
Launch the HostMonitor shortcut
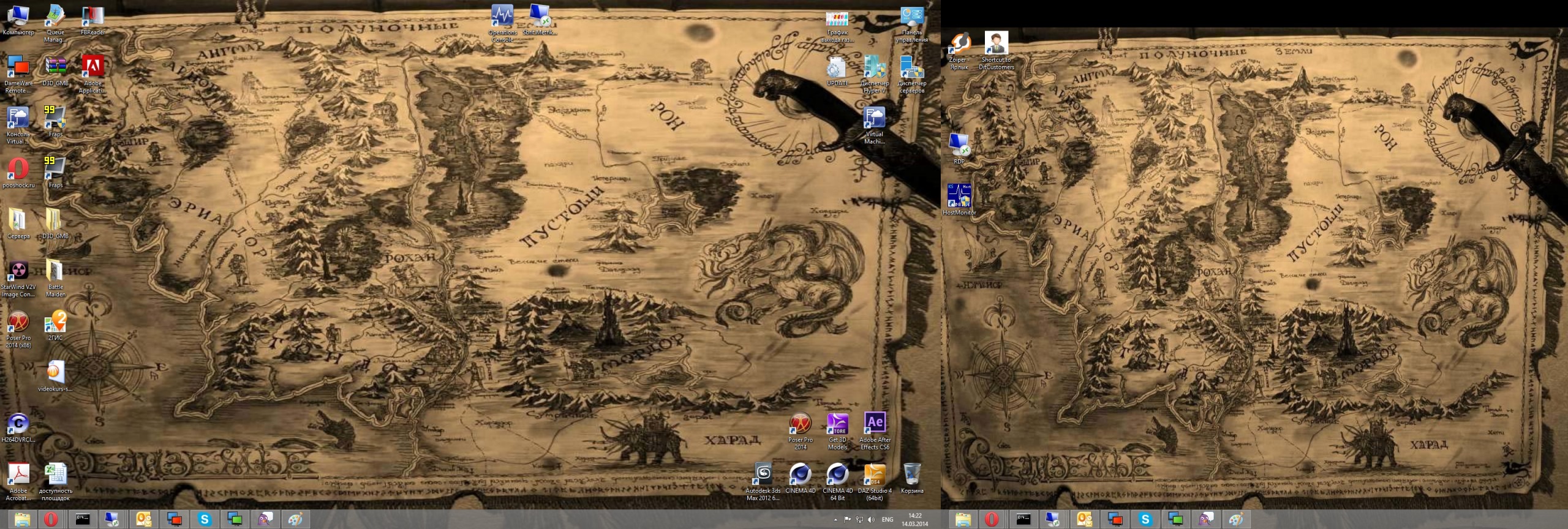[959, 200]
